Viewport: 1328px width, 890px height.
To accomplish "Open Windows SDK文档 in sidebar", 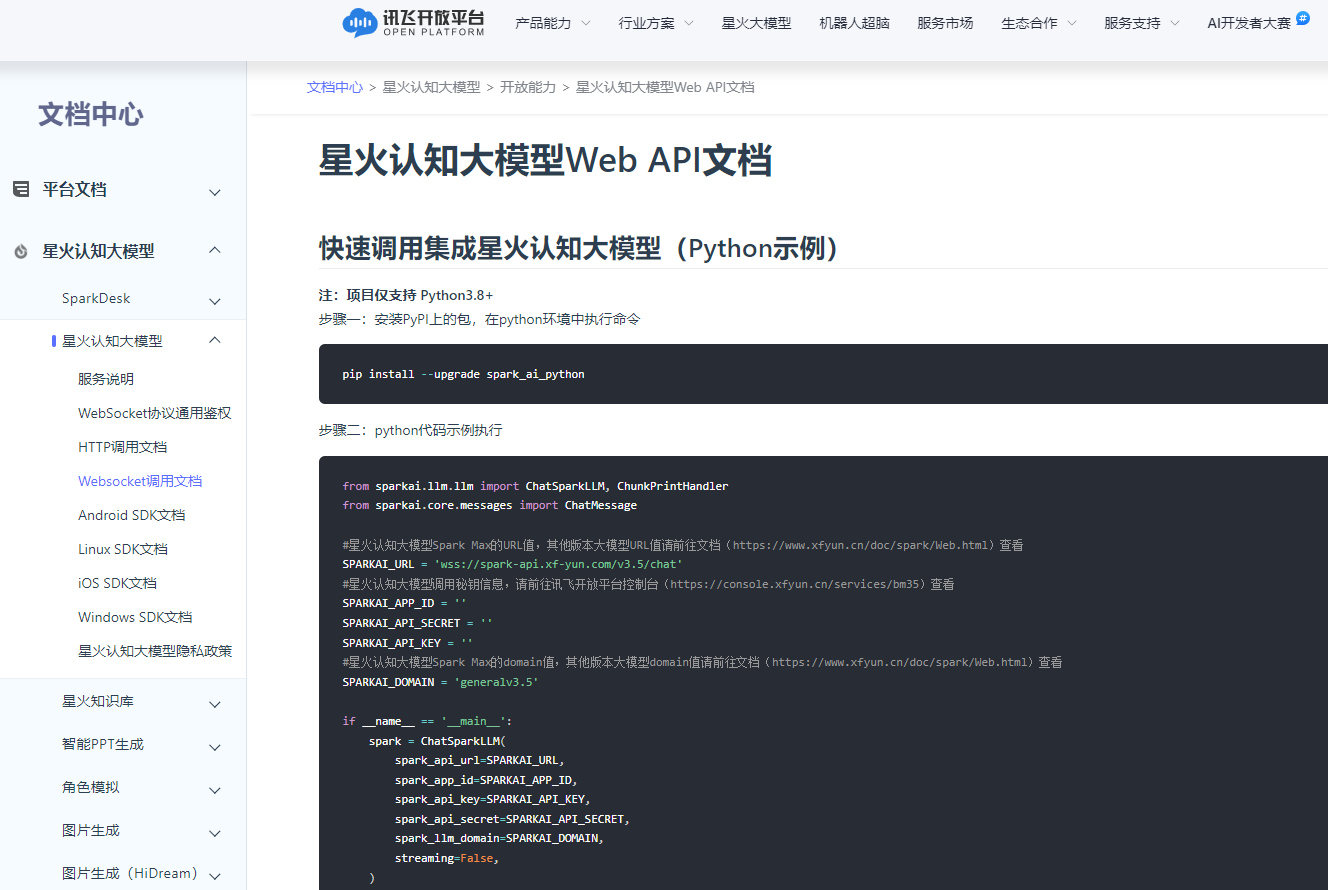I will [x=135, y=617].
